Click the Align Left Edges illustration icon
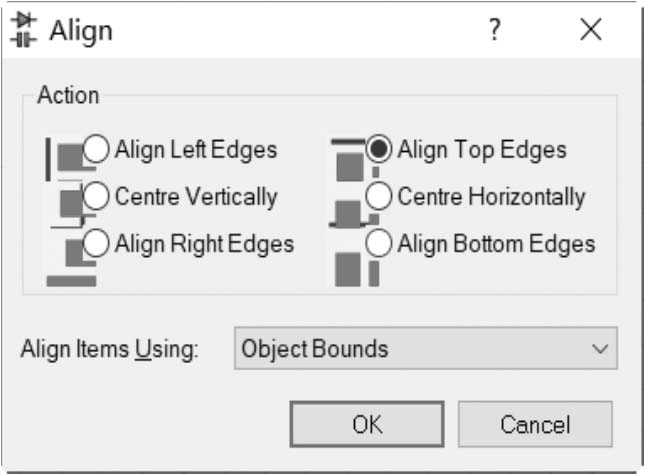 click(64, 157)
